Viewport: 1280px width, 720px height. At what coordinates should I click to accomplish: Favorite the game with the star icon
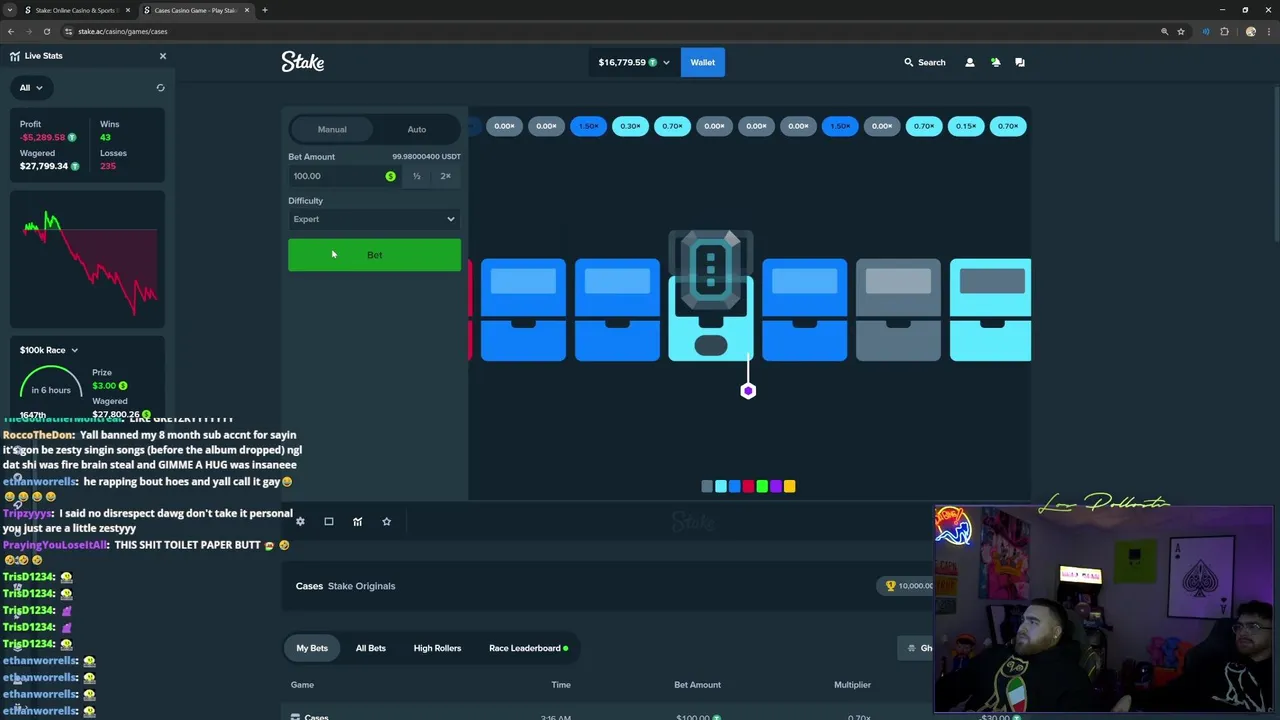[x=387, y=521]
